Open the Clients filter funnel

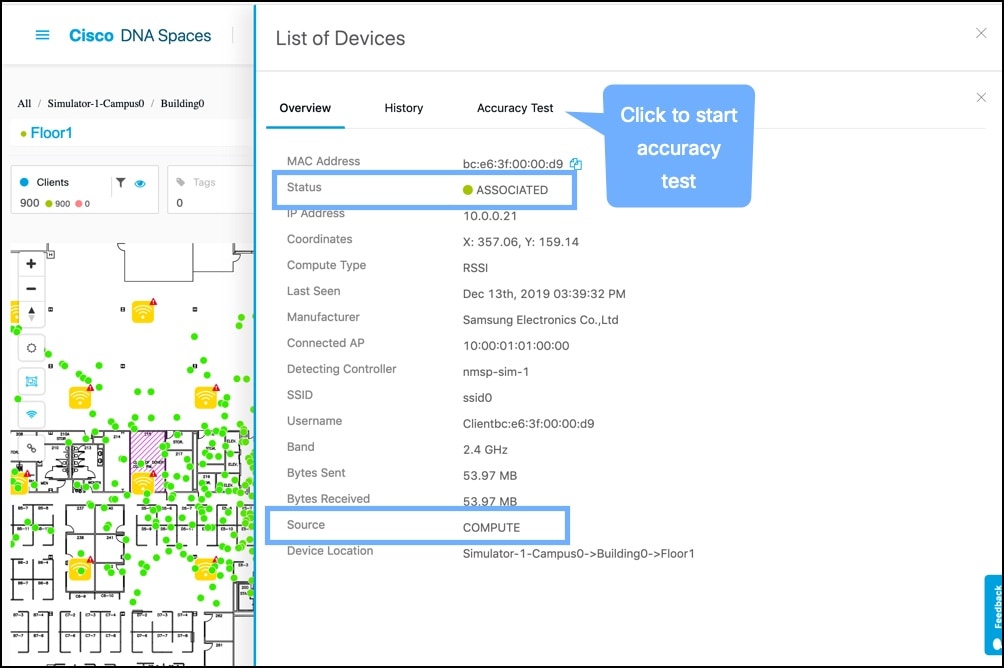point(122,183)
